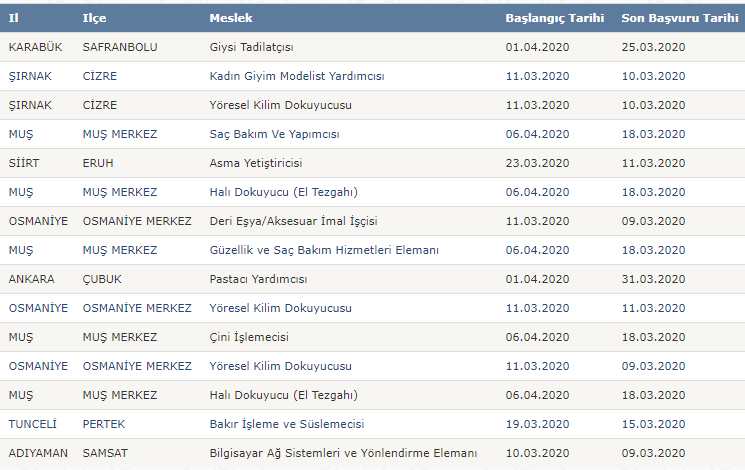This screenshot has width=745, height=470.
Task: Select the SAFRANBOLU district cell
Action: coord(120,47)
